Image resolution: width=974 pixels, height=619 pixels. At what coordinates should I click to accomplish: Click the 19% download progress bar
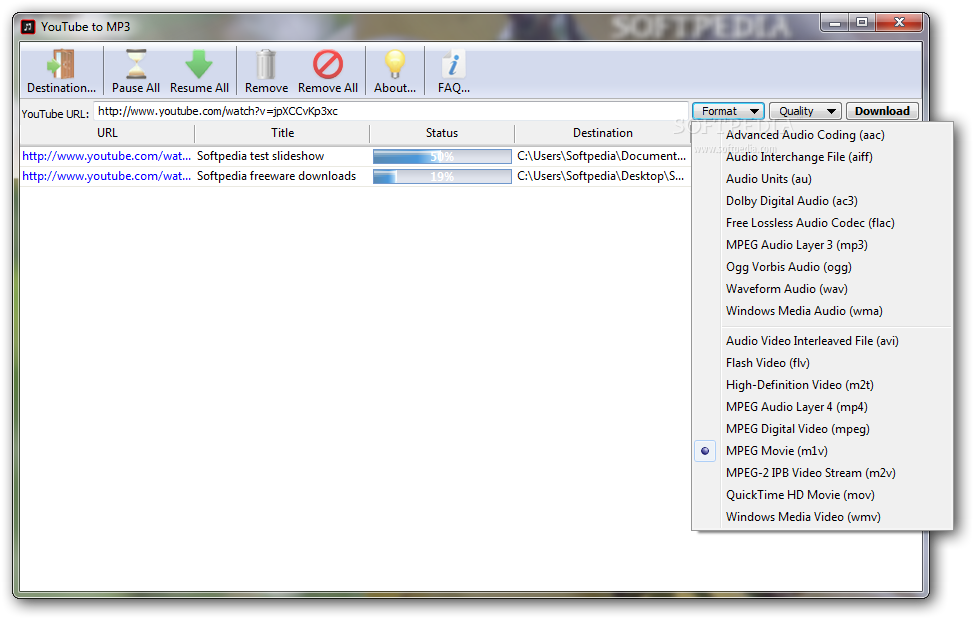[x=442, y=176]
